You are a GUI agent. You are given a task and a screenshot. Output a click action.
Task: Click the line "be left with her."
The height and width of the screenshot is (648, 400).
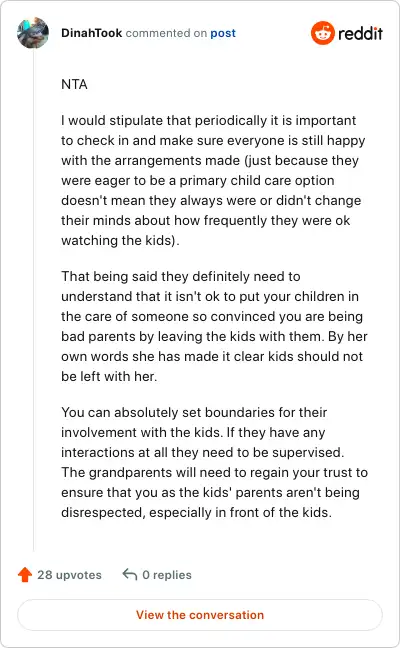(x=109, y=376)
